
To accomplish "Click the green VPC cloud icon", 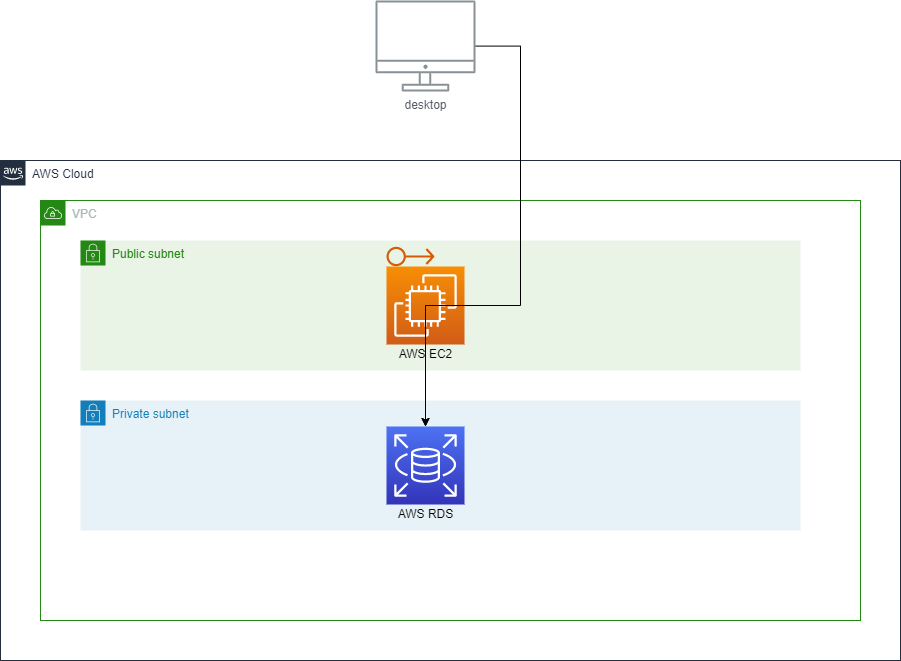I will 53,213.
